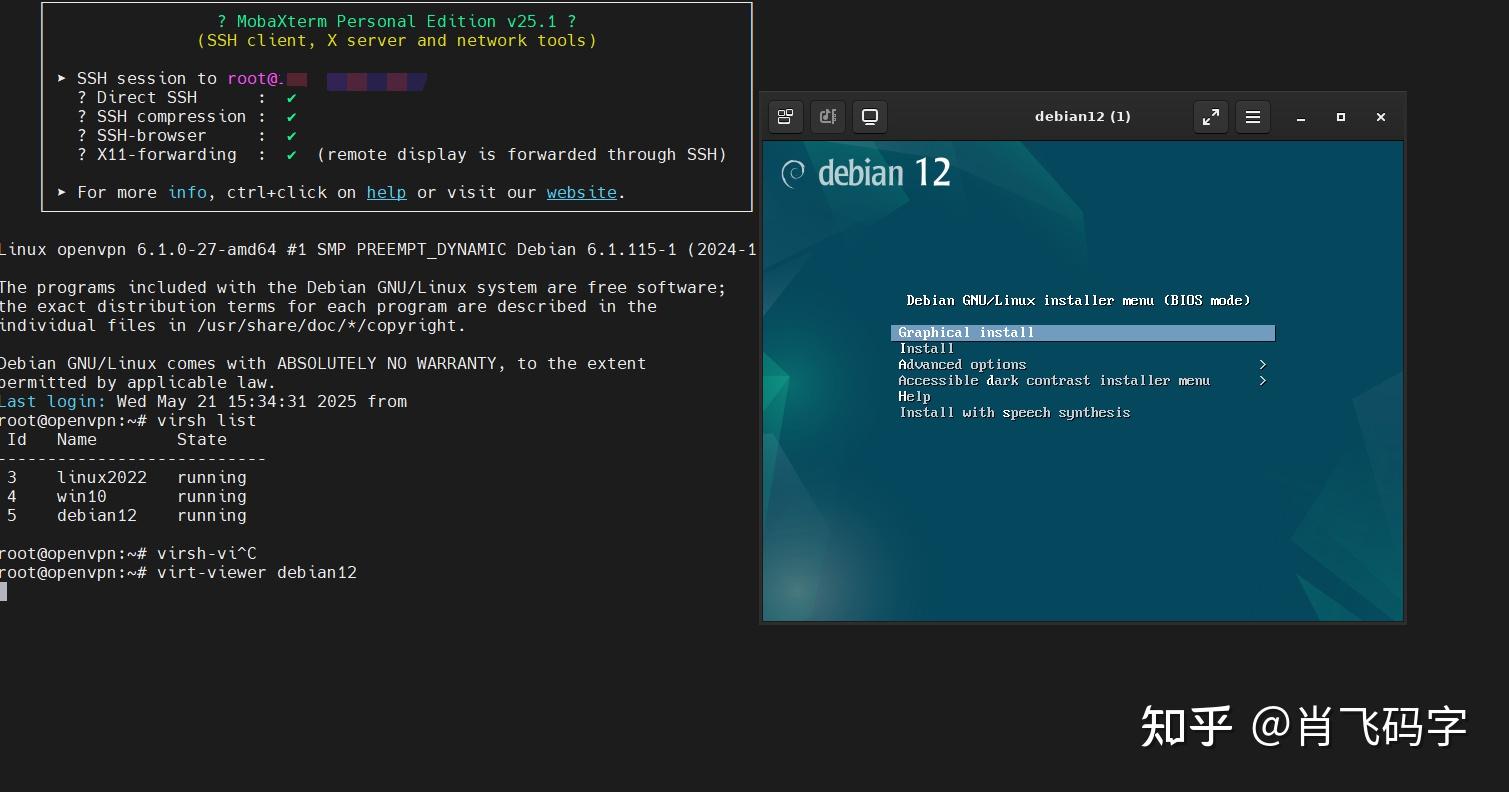Viewport: 1509px width, 792px height.
Task: Click the 'SSH-browser' line in banner
Action: (x=187, y=136)
